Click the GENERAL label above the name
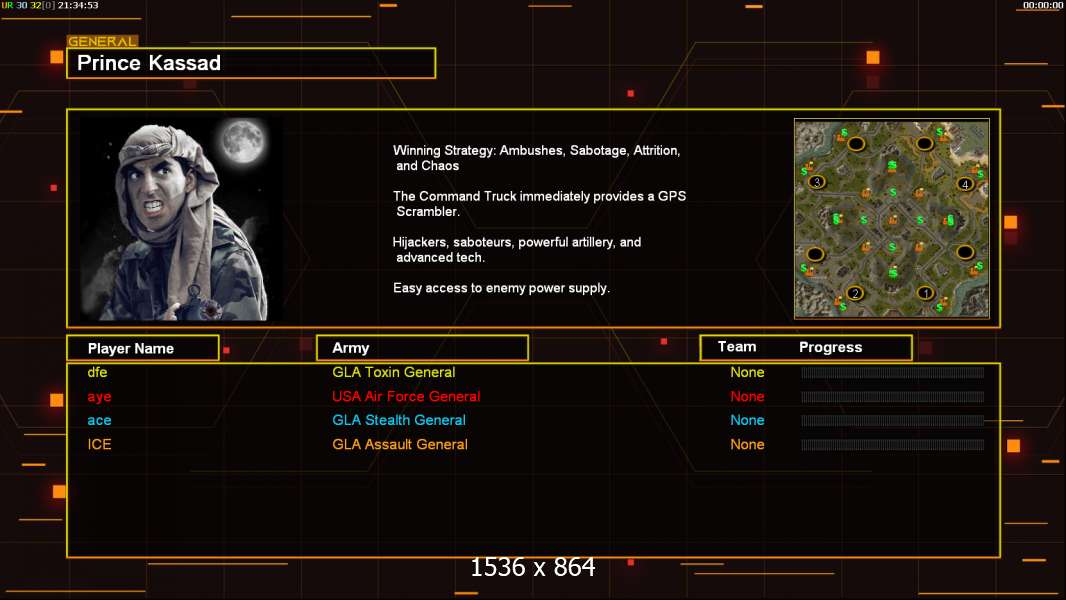Viewport: 1066px width, 600px height. point(102,41)
